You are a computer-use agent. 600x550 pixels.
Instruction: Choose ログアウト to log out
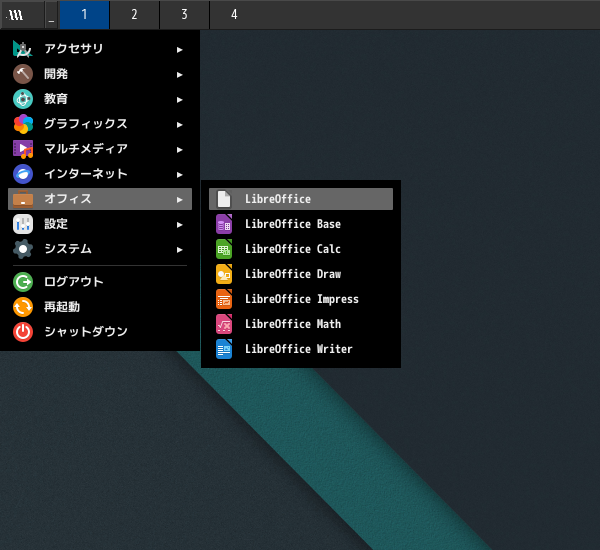click(73, 281)
